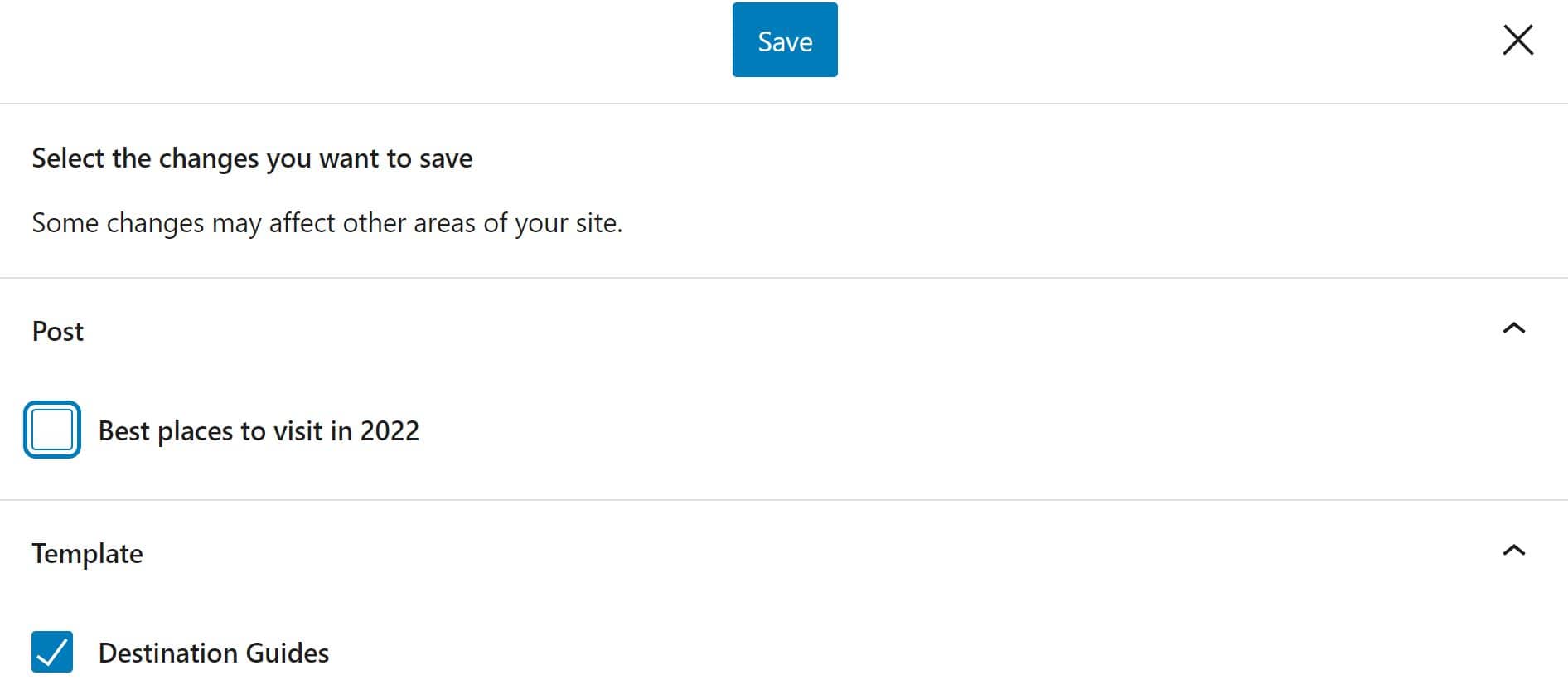
Task: Uncheck the Destination Guides checkbox
Action: tap(52, 652)
